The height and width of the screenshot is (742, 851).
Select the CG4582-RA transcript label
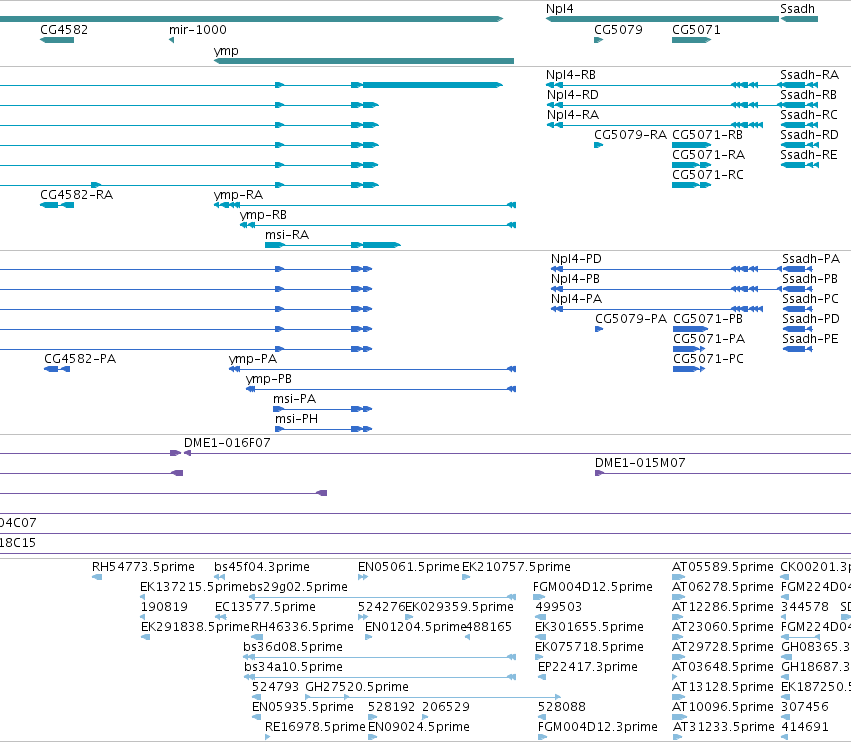click(77, 195)
